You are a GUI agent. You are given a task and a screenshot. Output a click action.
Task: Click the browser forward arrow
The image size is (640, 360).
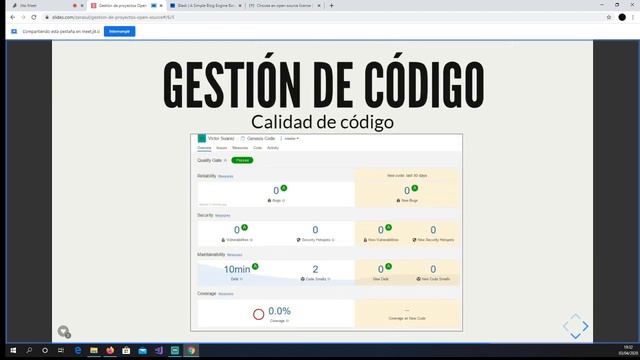tap(23, 17)
